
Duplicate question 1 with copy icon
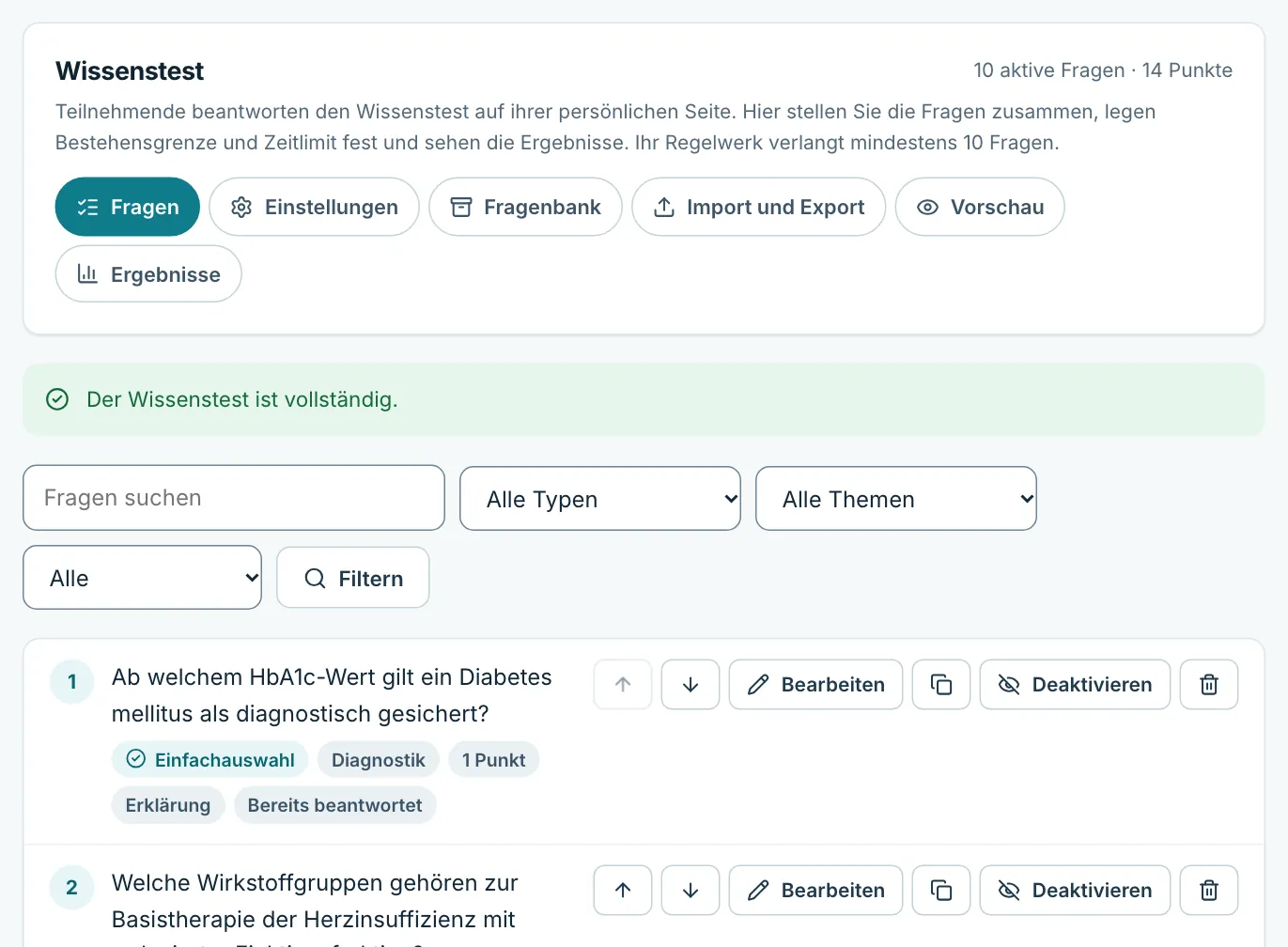pos(941,685)
